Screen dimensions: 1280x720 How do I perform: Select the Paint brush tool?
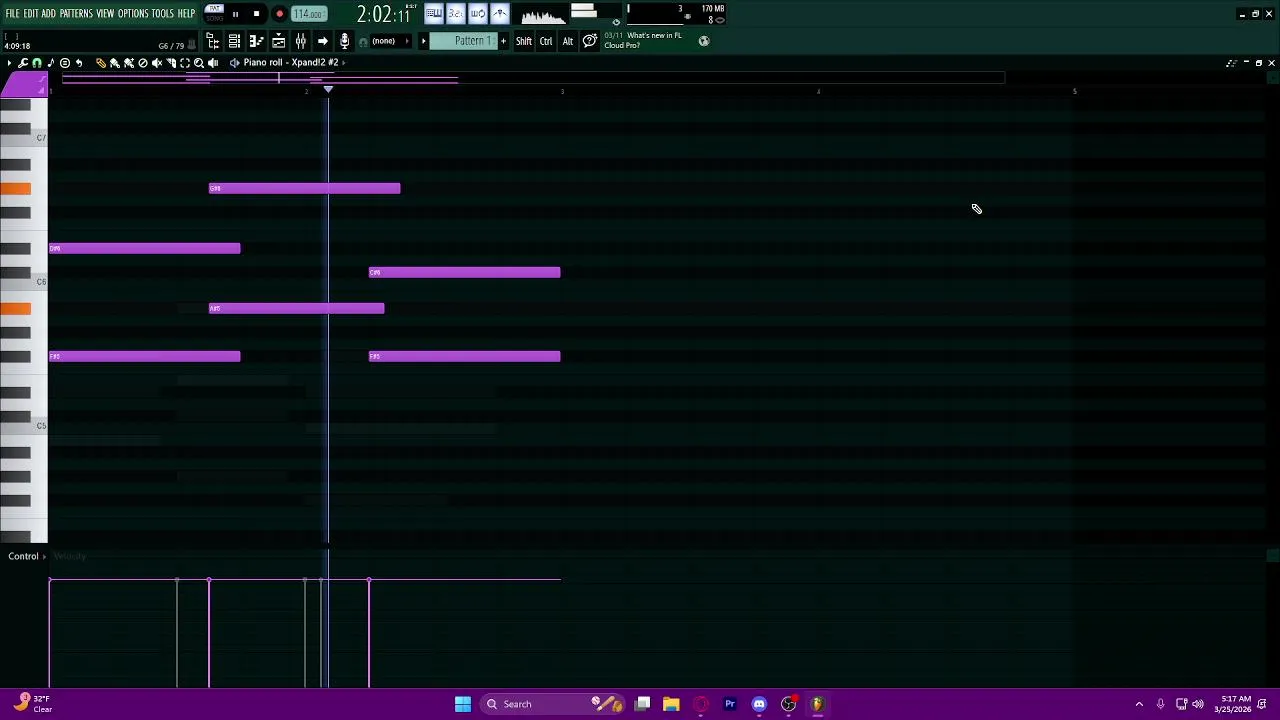[x=115, y=63]
